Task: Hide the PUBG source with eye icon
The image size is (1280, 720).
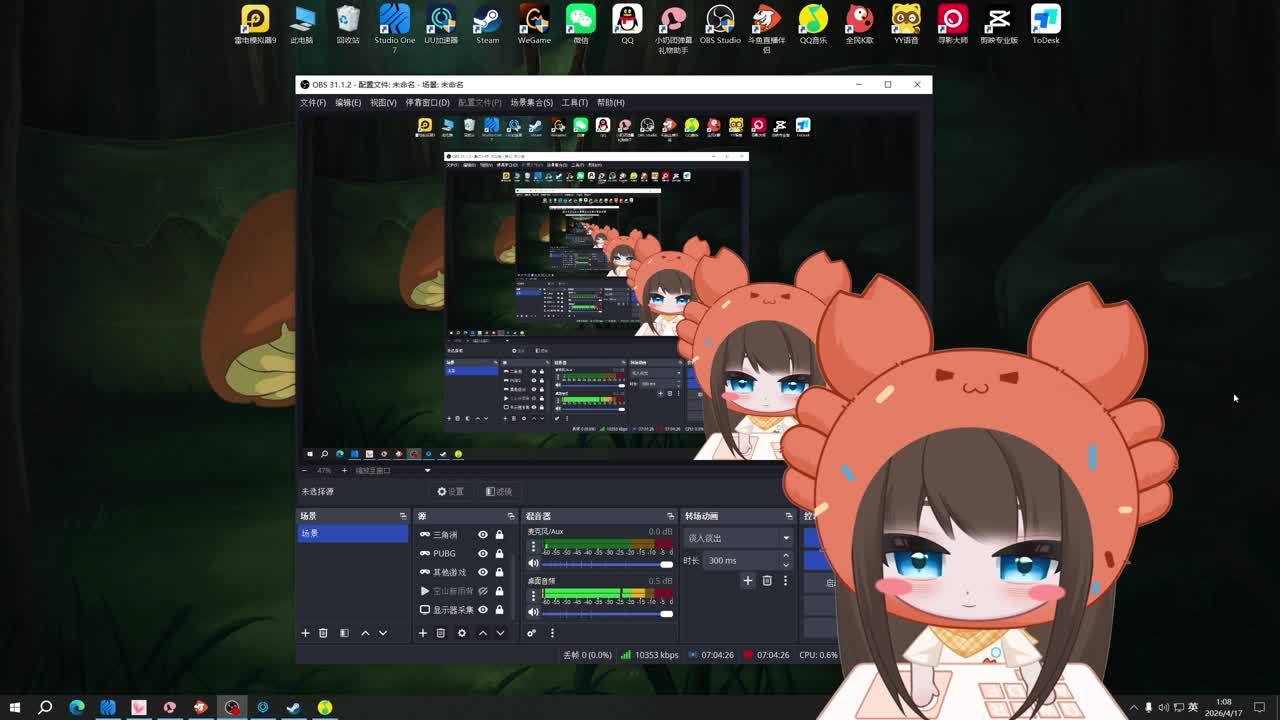Action: pyautogui.click(x=483, y=553)
